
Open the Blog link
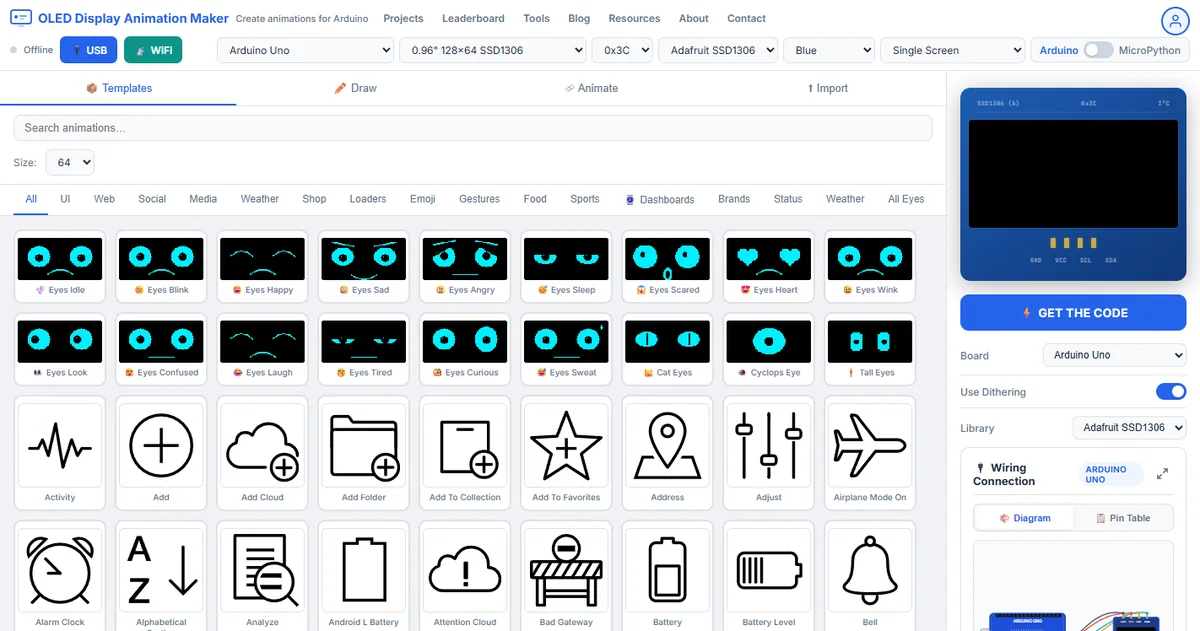579,18
